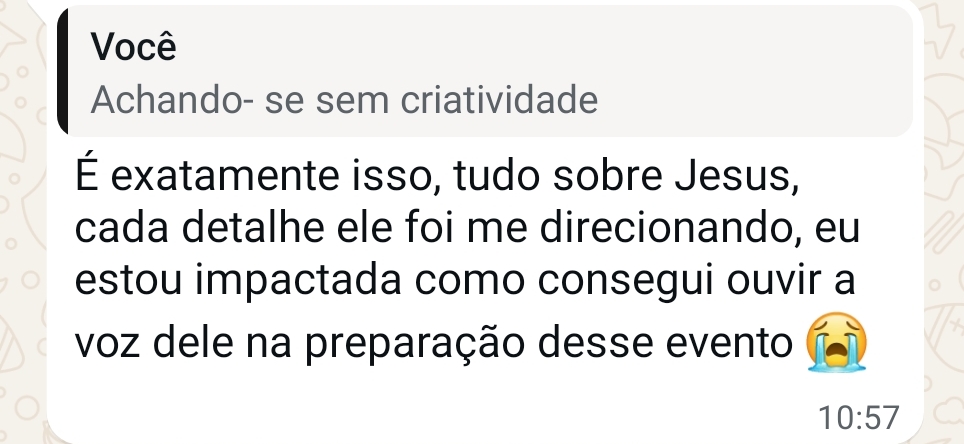Tap the word direcionando in the message
The height and width of the screenshot is (444, 964).
tap(673, 228)
